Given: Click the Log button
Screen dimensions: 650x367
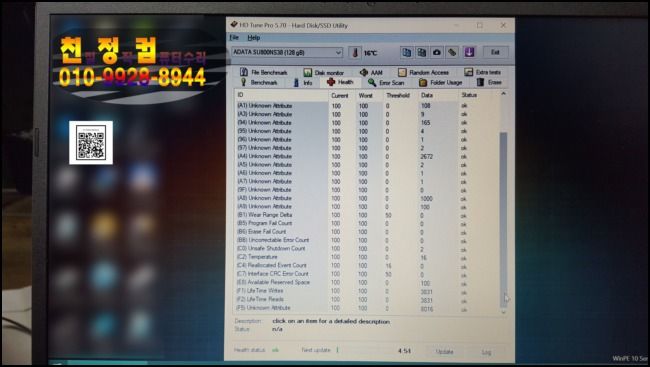Looking at the screenshot, I should coord(486,352).
